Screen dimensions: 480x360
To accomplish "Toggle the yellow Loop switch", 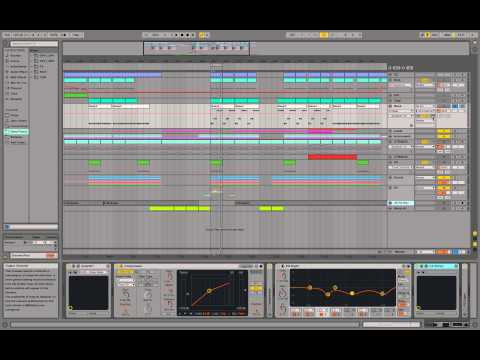I will click(x=324, y=35).
